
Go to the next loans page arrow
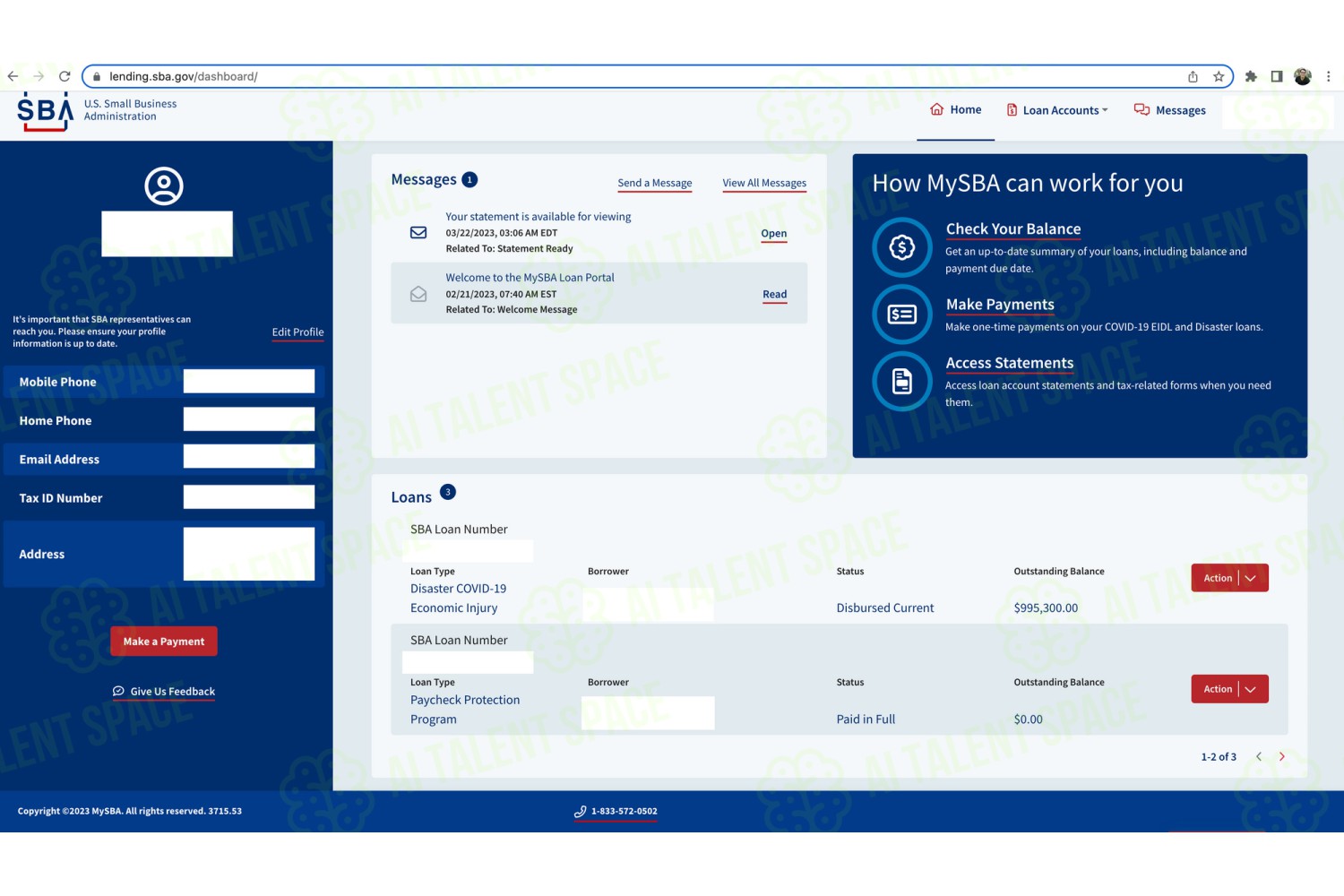pos(1282,757)
